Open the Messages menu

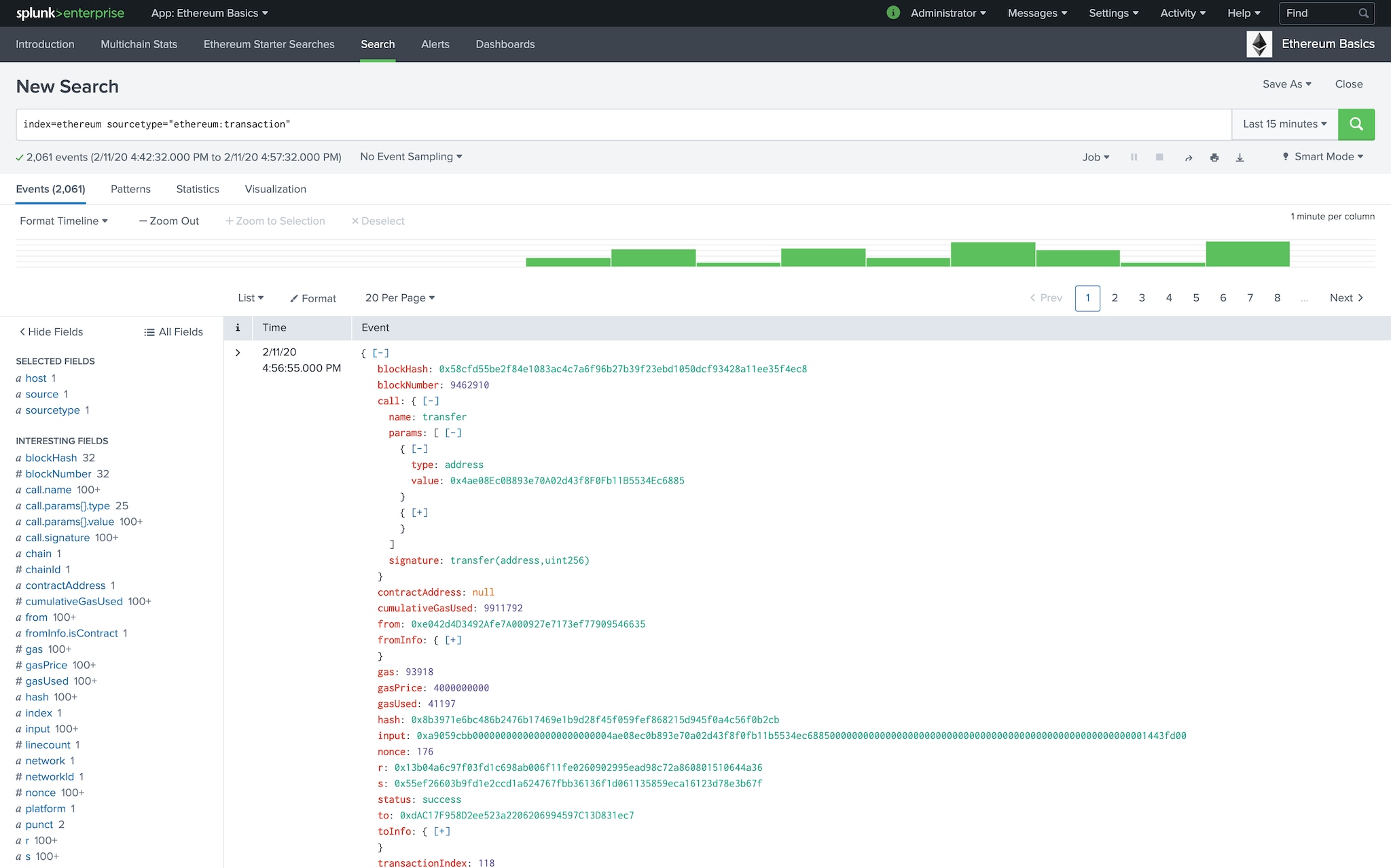tap(1037, 13)
